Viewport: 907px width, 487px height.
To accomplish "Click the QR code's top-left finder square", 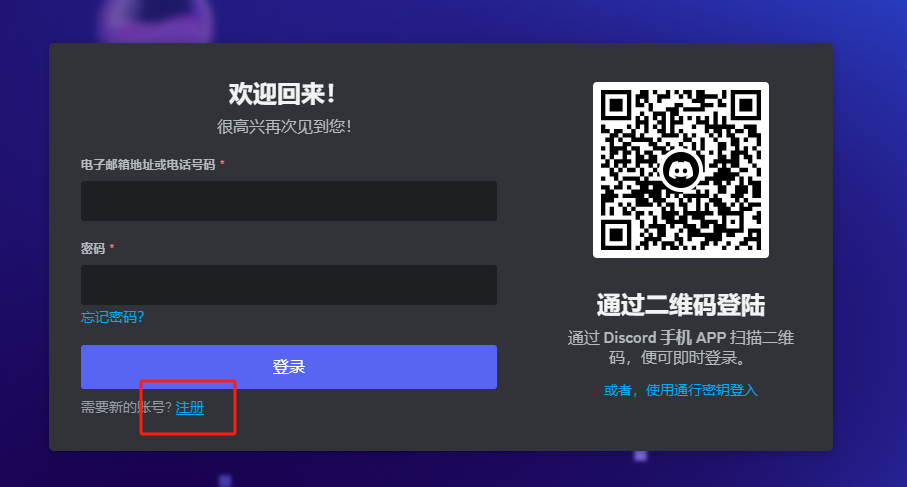I will click(616, 105).
